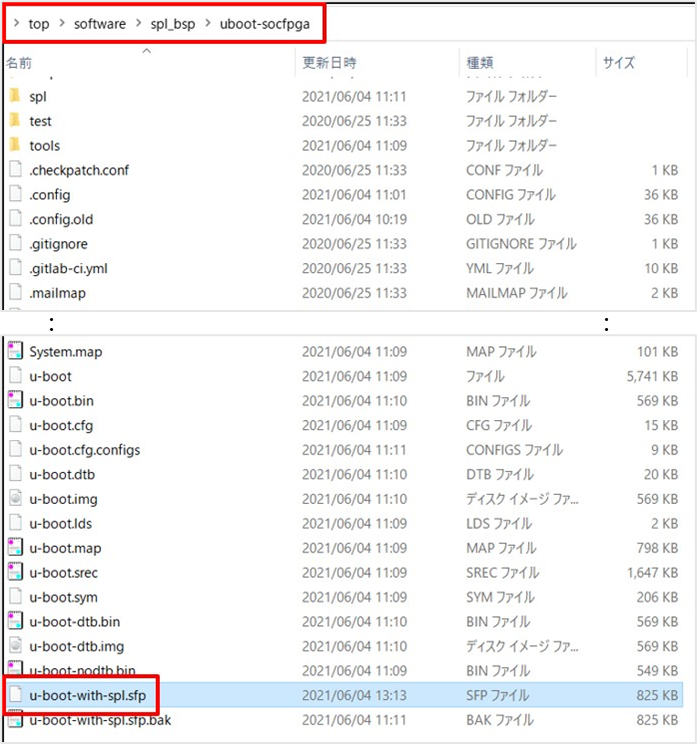Click the chevron before 'top' in breadcrumb
The height and width of the screenshot is (744, 697).
pyautogui.click(x=15, y=23)
